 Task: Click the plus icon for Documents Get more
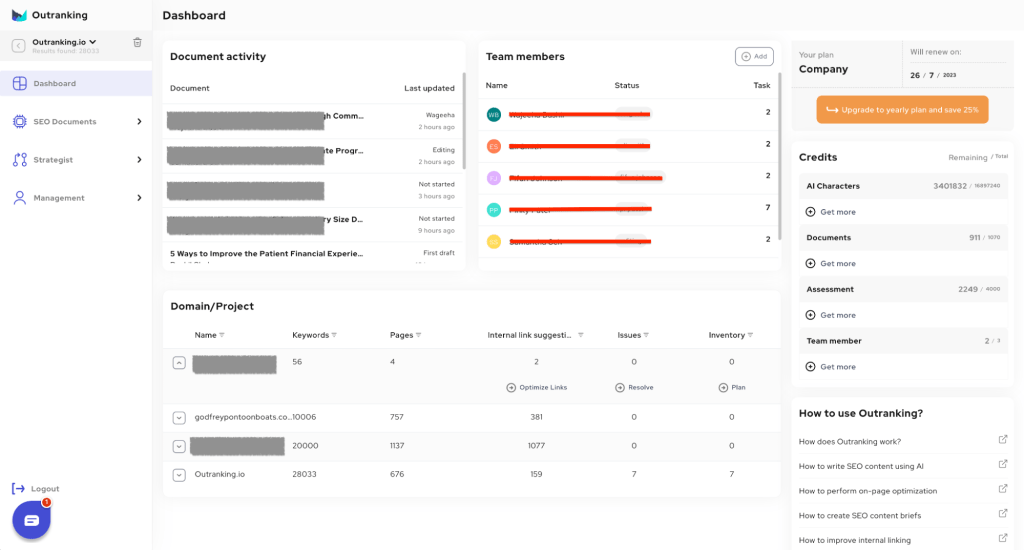pos(810,263)
